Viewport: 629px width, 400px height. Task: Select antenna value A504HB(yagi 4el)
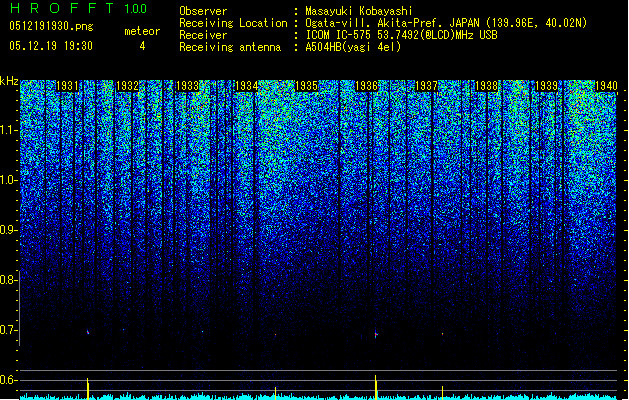(x=353, y=47)
